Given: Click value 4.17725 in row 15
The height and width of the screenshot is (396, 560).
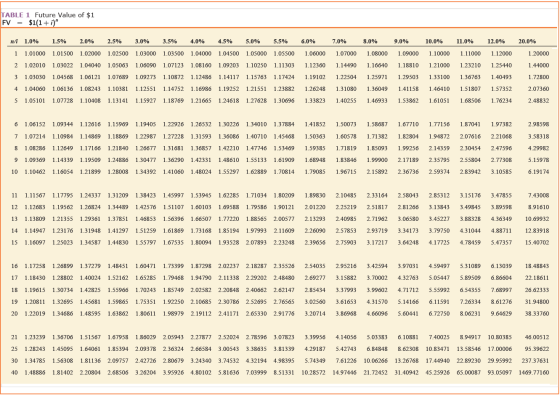Looking at the screenshot, I should pos(439,242).
